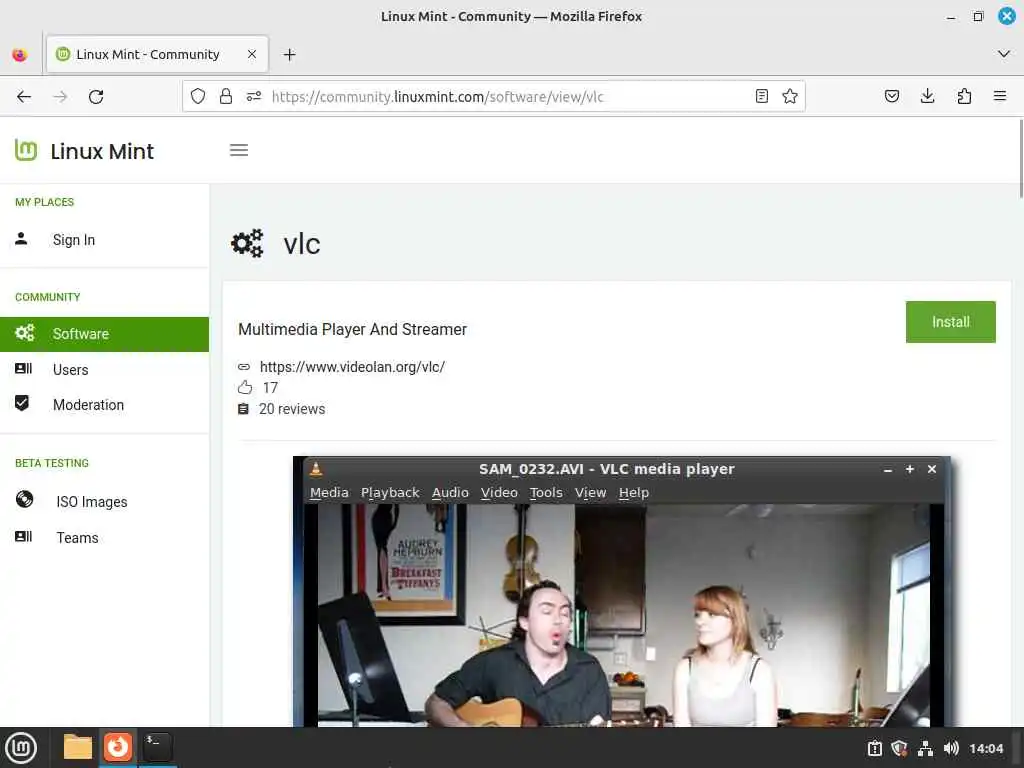Viewport: 1024px width, 768px height.
Task: Click the green Install button
Action: click(950, 322)
